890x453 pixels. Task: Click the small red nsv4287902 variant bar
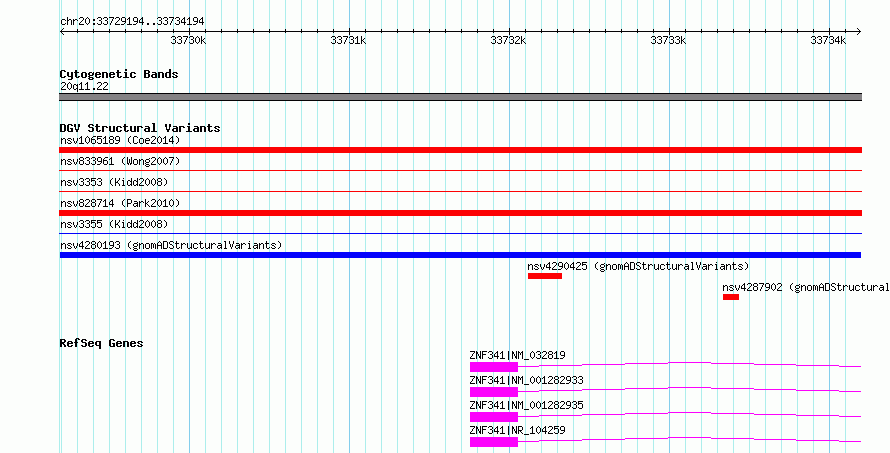click(731, 297)
